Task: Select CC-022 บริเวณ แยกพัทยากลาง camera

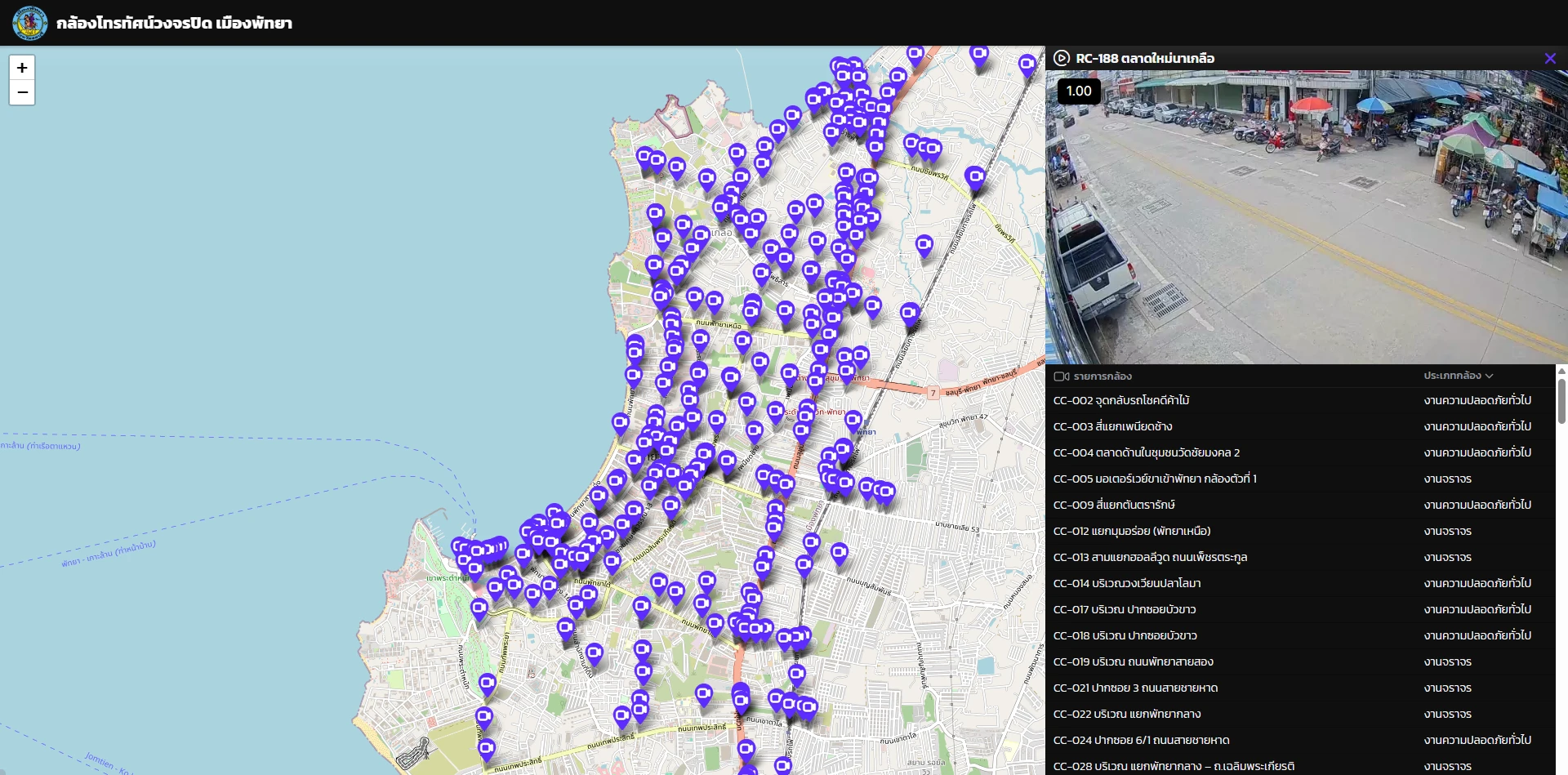Action: coord(1127,714)
